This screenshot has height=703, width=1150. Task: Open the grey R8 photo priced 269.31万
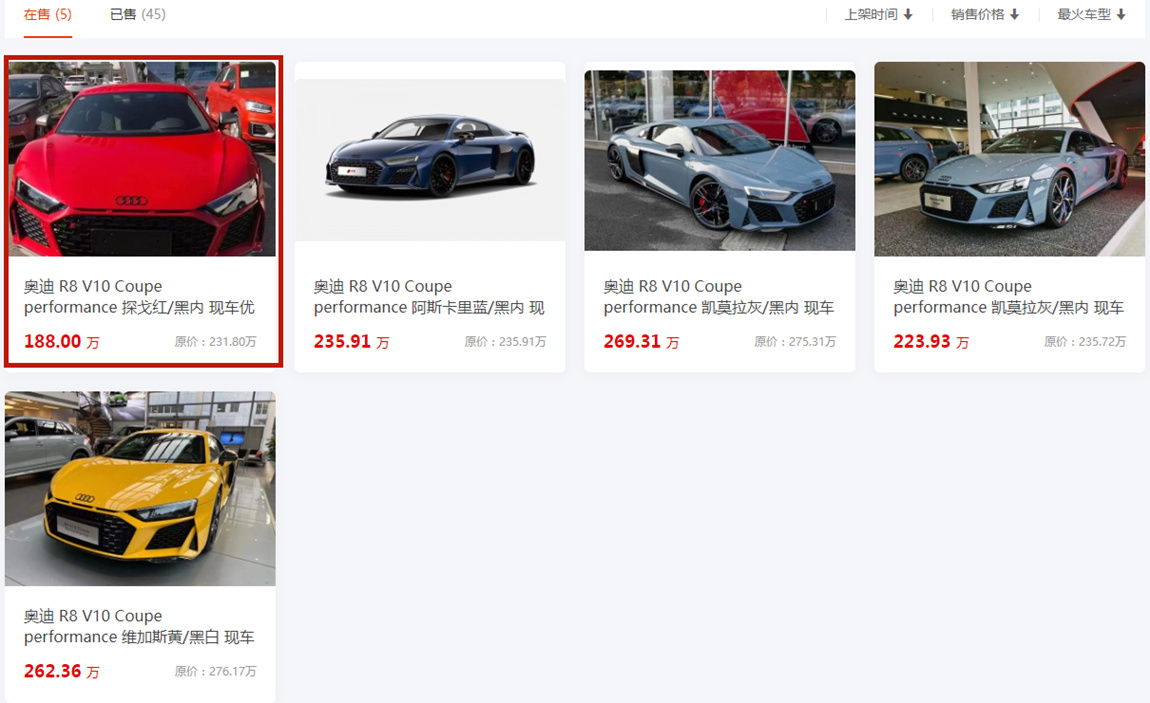click(719, 160)
